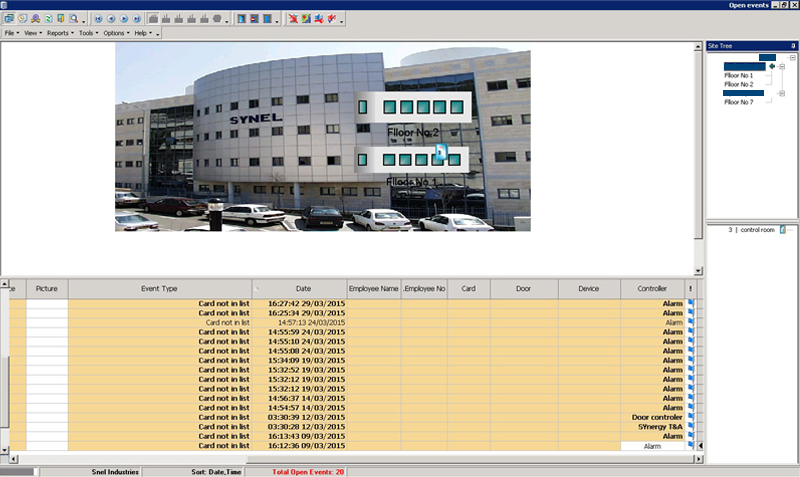Collapse the root node in Site Tree
The height and width of the screenshot is (477, 800).
(793, 58)
